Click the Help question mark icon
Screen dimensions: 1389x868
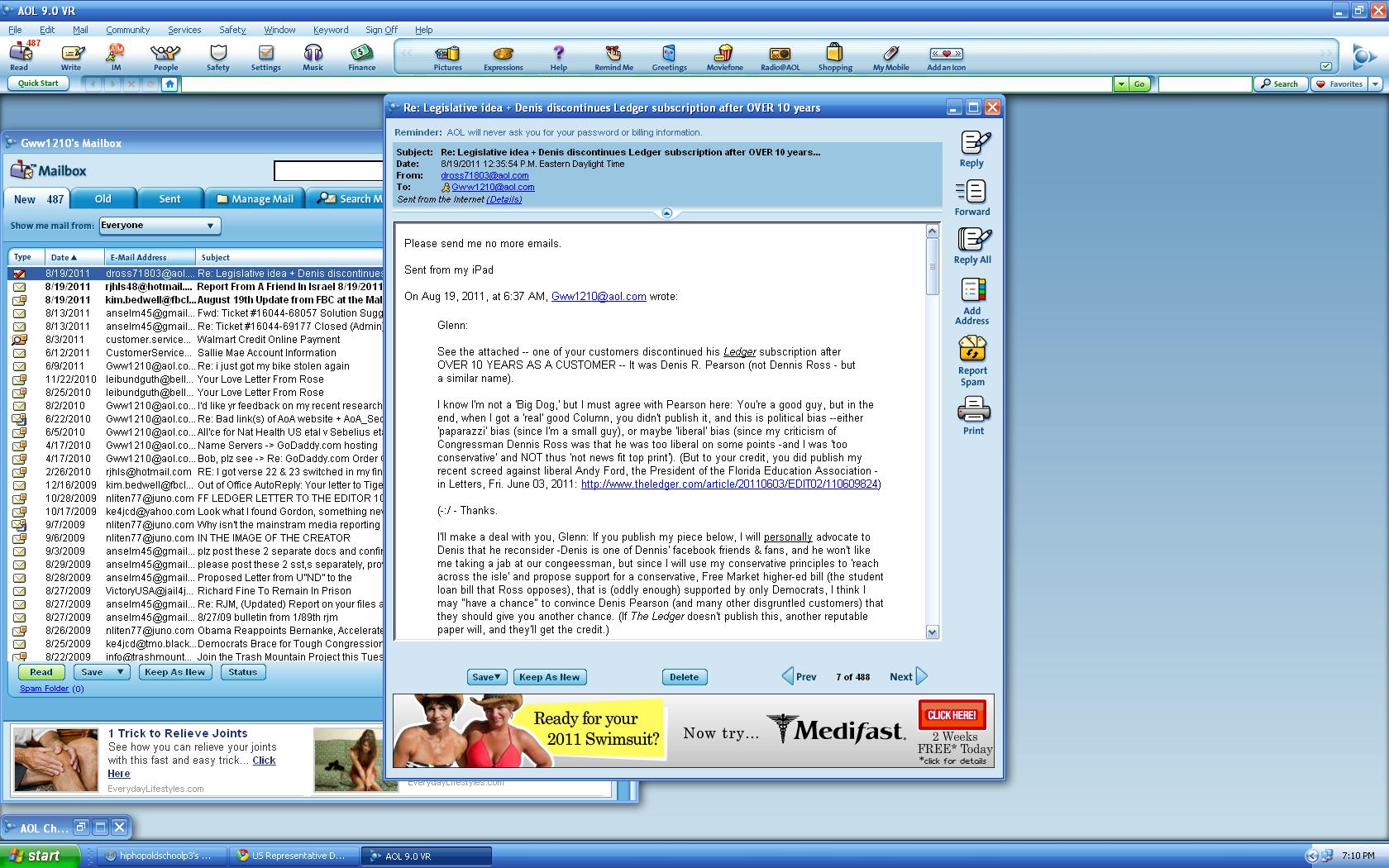(x=559, y=57)
